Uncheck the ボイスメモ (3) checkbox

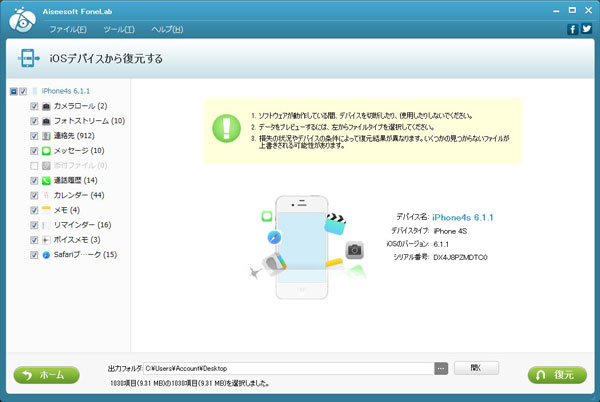click(x=34, y=240)
